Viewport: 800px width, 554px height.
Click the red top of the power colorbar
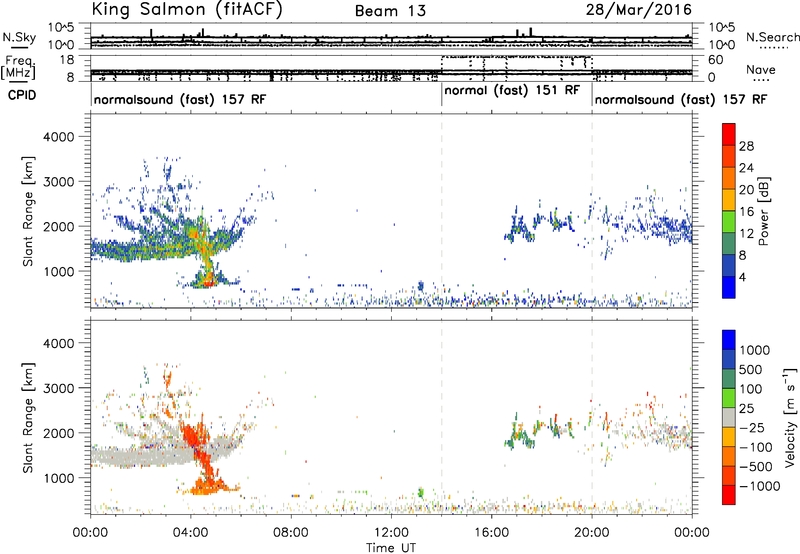729,134
